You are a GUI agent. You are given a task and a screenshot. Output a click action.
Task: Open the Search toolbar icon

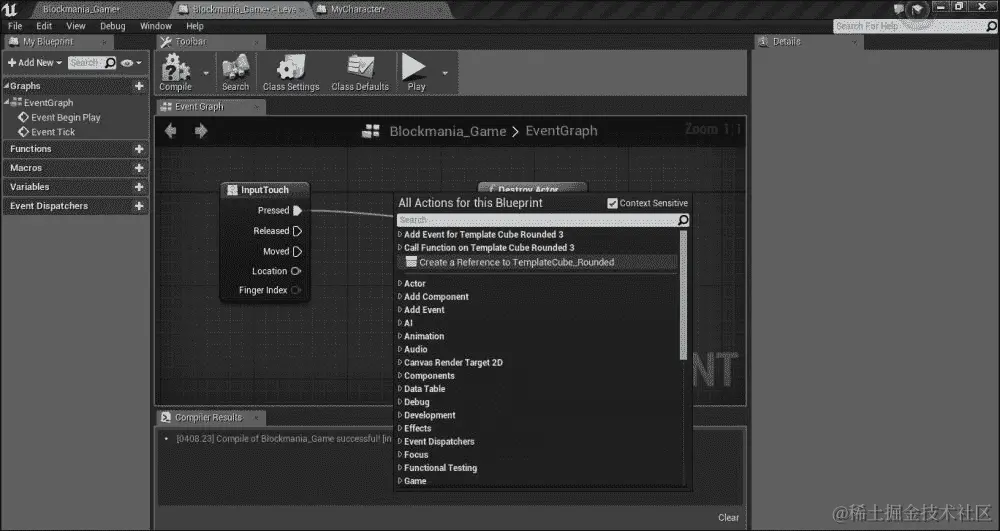(235, 73)
